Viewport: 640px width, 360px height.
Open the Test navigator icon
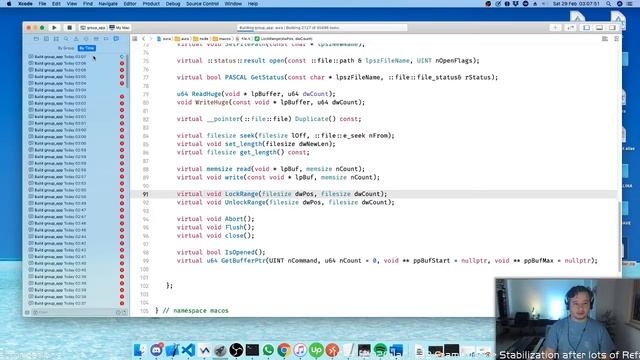click(x=86, y=39)
